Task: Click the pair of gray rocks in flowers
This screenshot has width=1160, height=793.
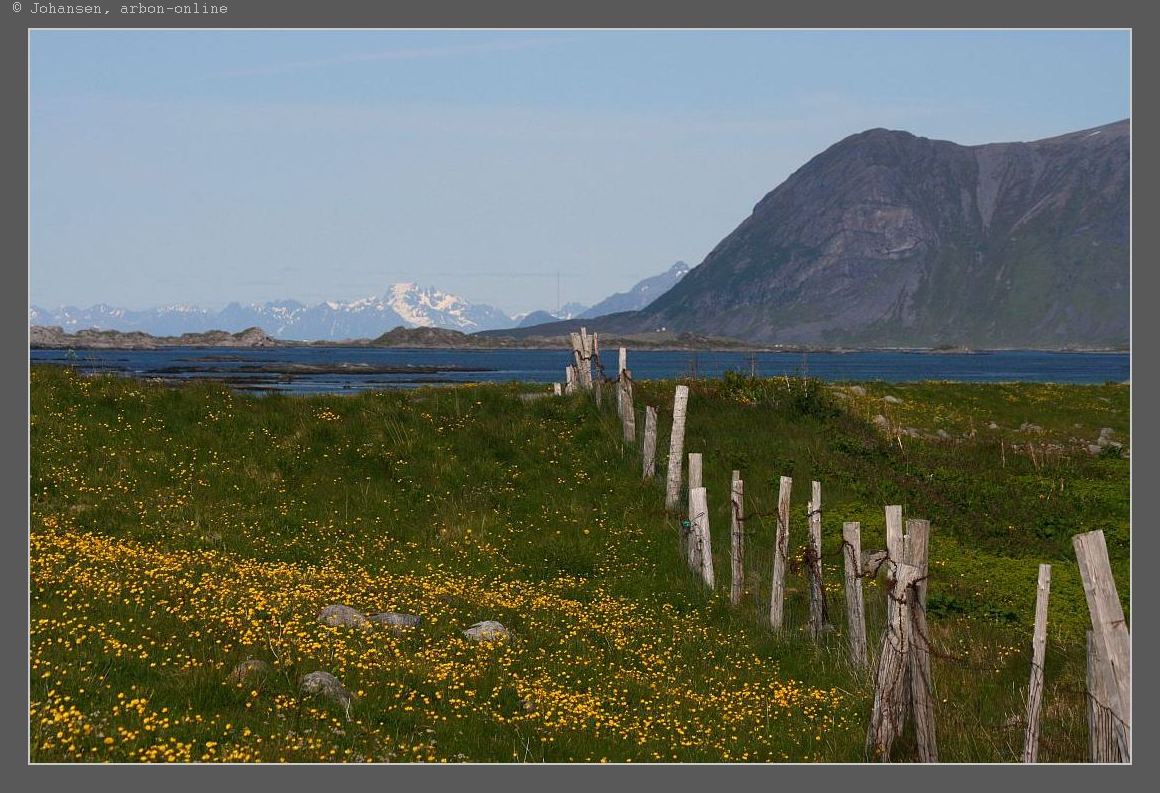Action: pyautogui.click(x=368, y=617)
